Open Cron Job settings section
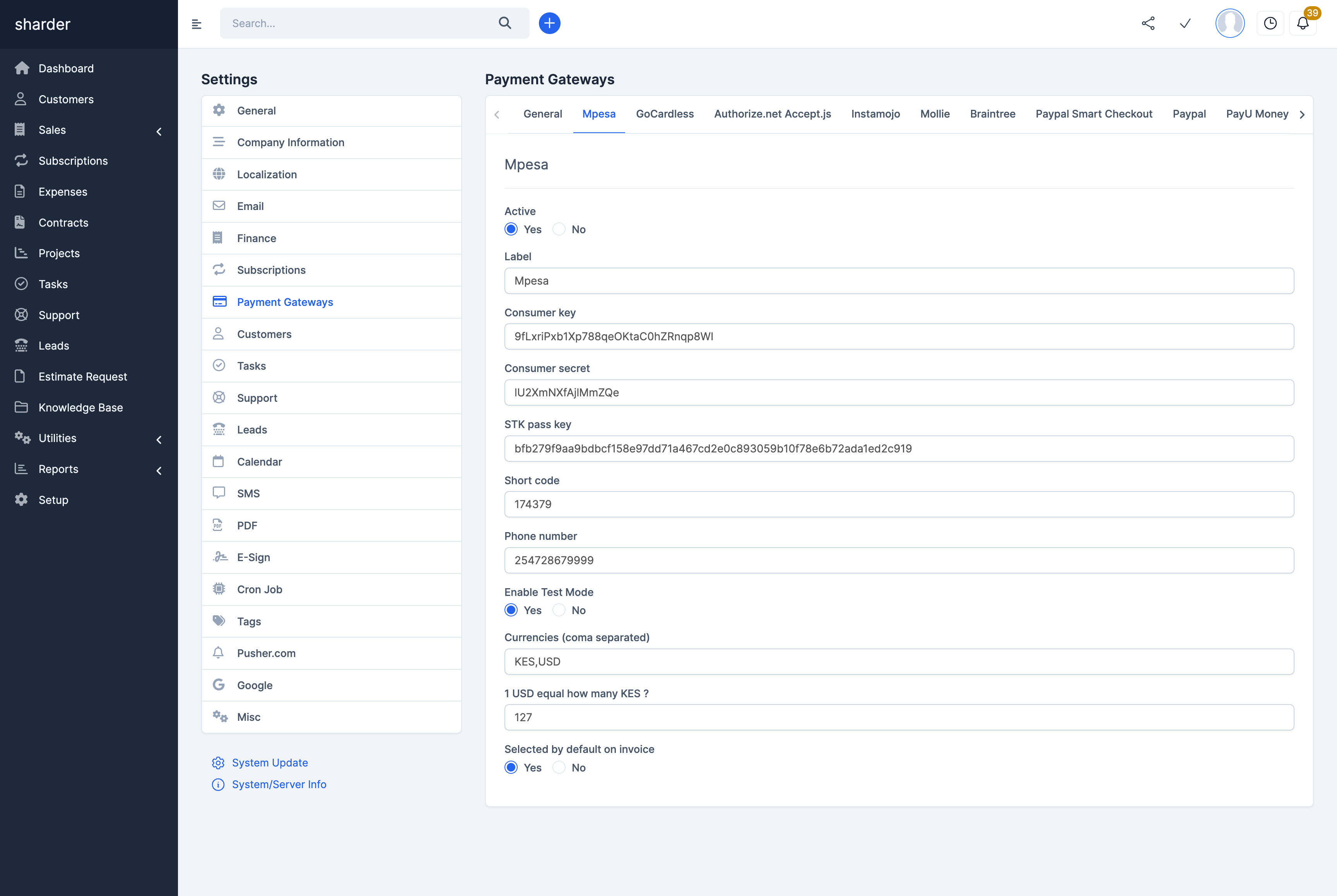The image size is (1337, 896). [260, 589]
